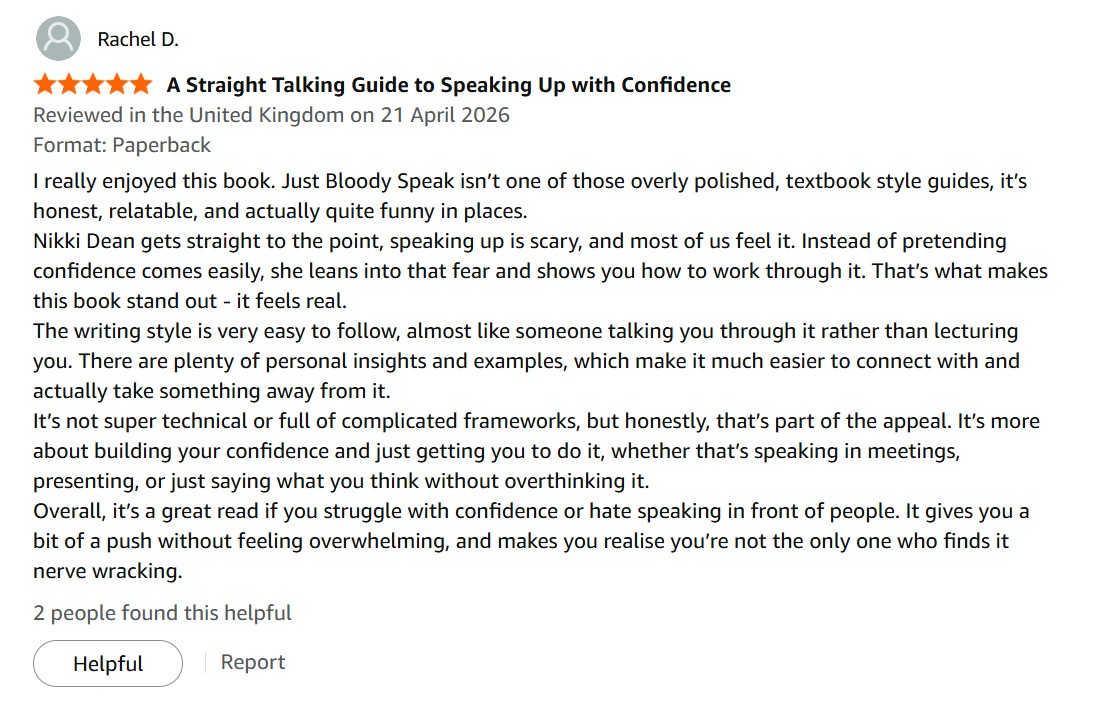
Task: Click the words 'nerve wracking' ending the review
Action: (106, 571)
